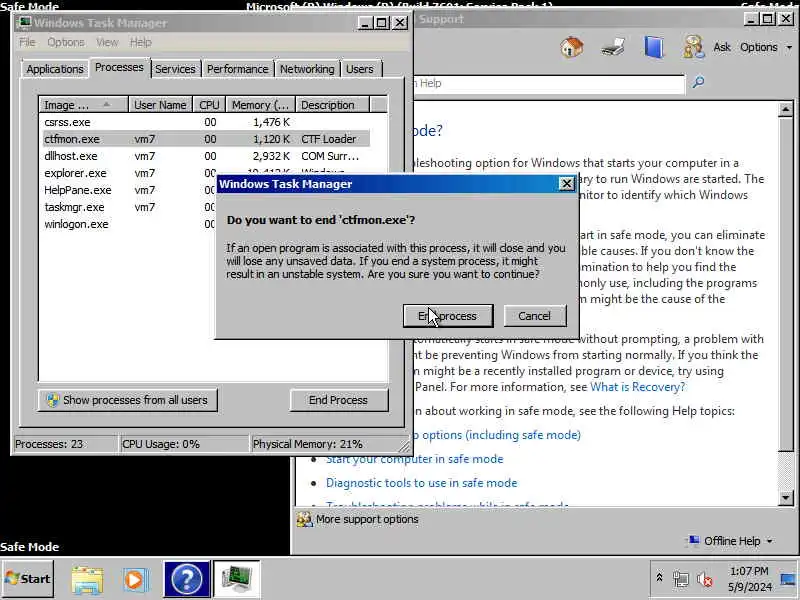Viewport: 800px width, 600px height.
Task: Open Task Manager Help menu
Action: pos(140,42)
